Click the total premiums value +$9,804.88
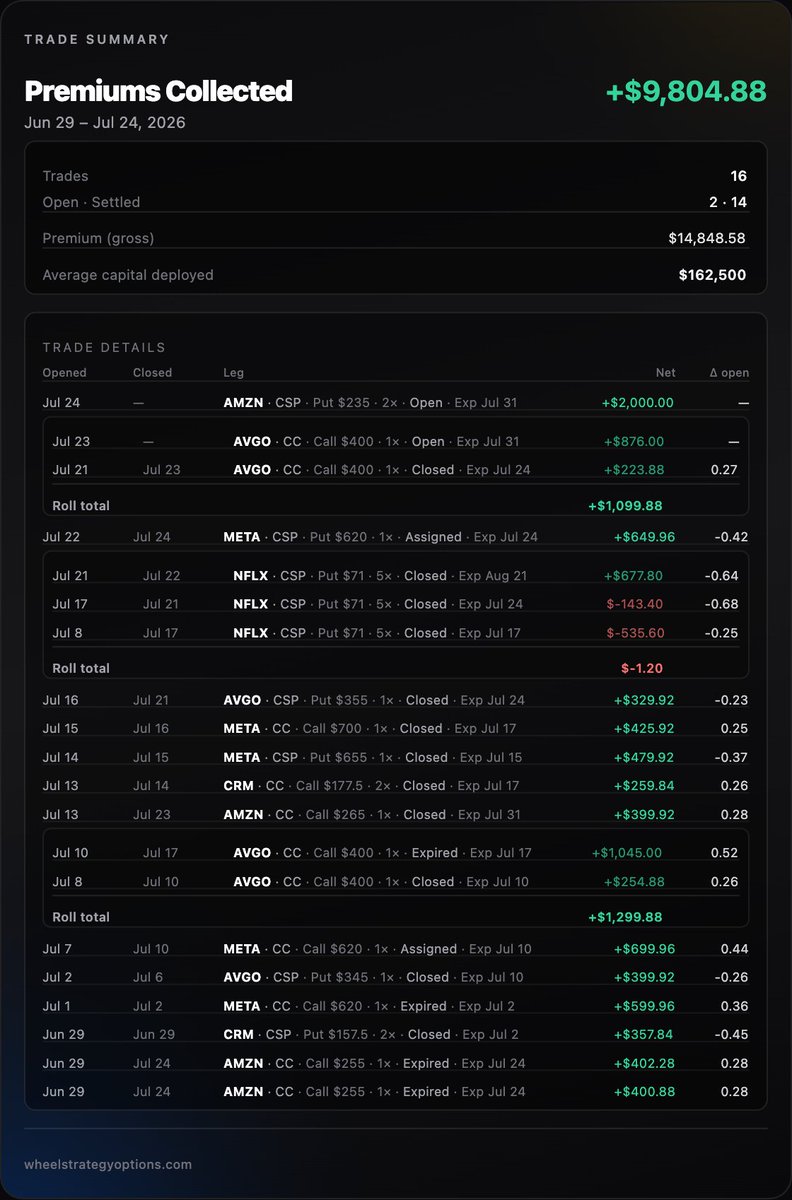Screen dimensions: 792x1200 686,91
